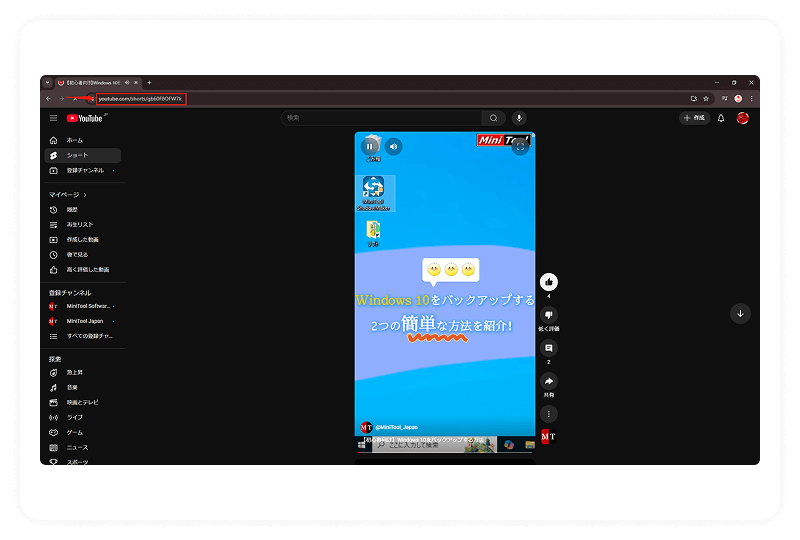Open the browser profile avatar
Viewport: 800px width, 540px height.
(738, 99)
